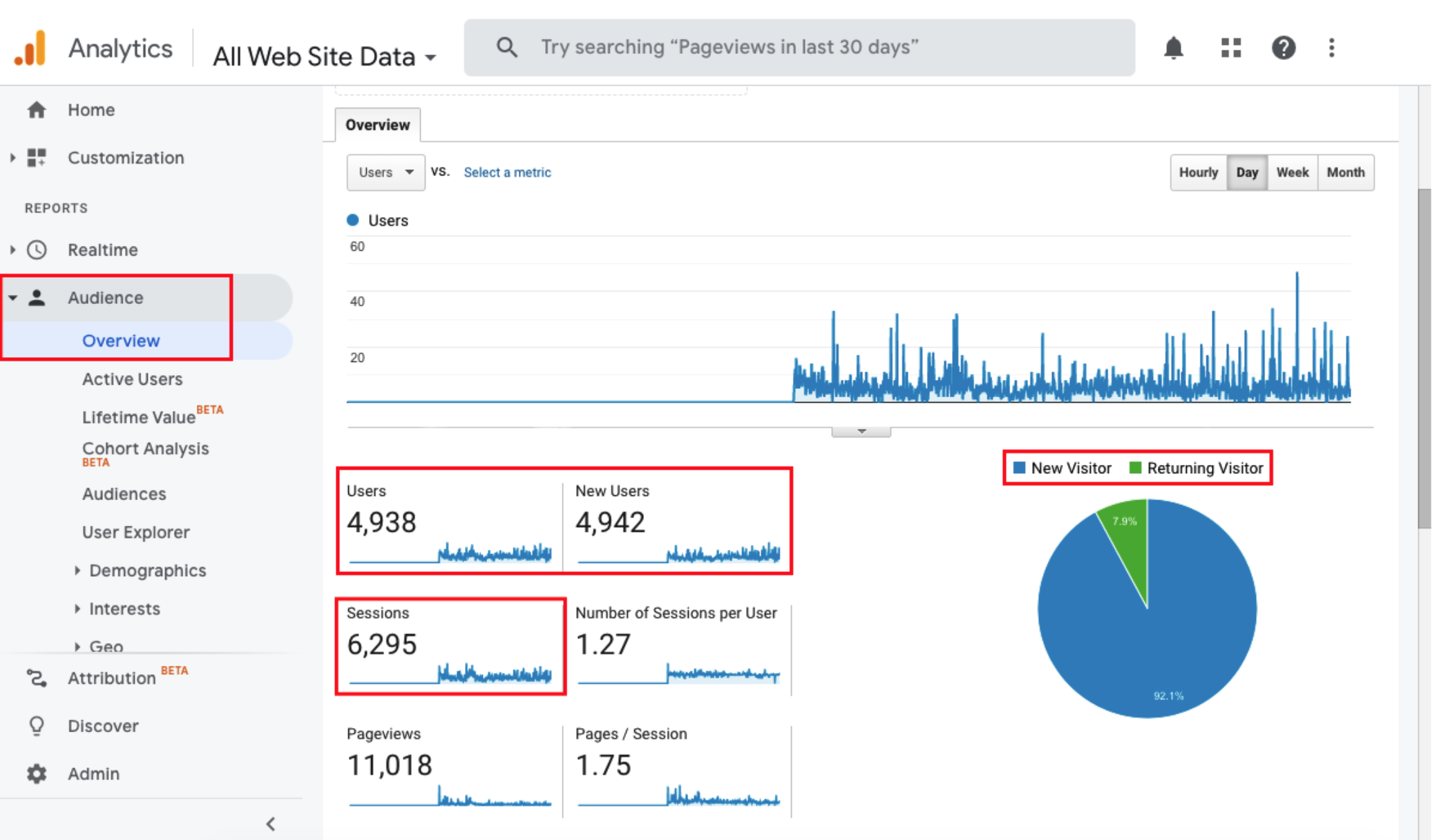Click the Select a metric link
Screen dimensions: 1448x840
507,172
